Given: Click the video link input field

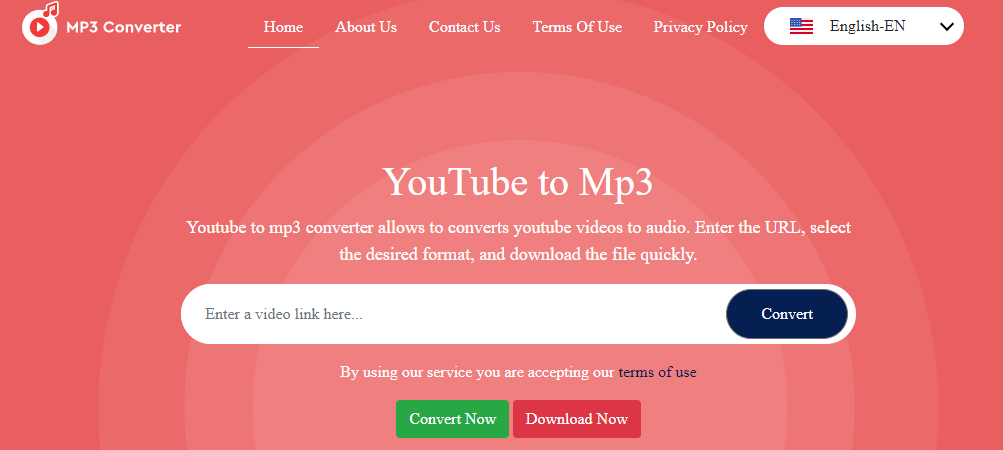Looking at the screenshot, I should click(453, 314).
